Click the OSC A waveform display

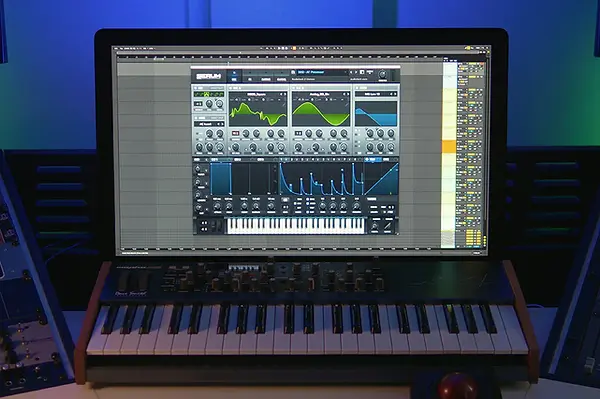coord(258,113)
